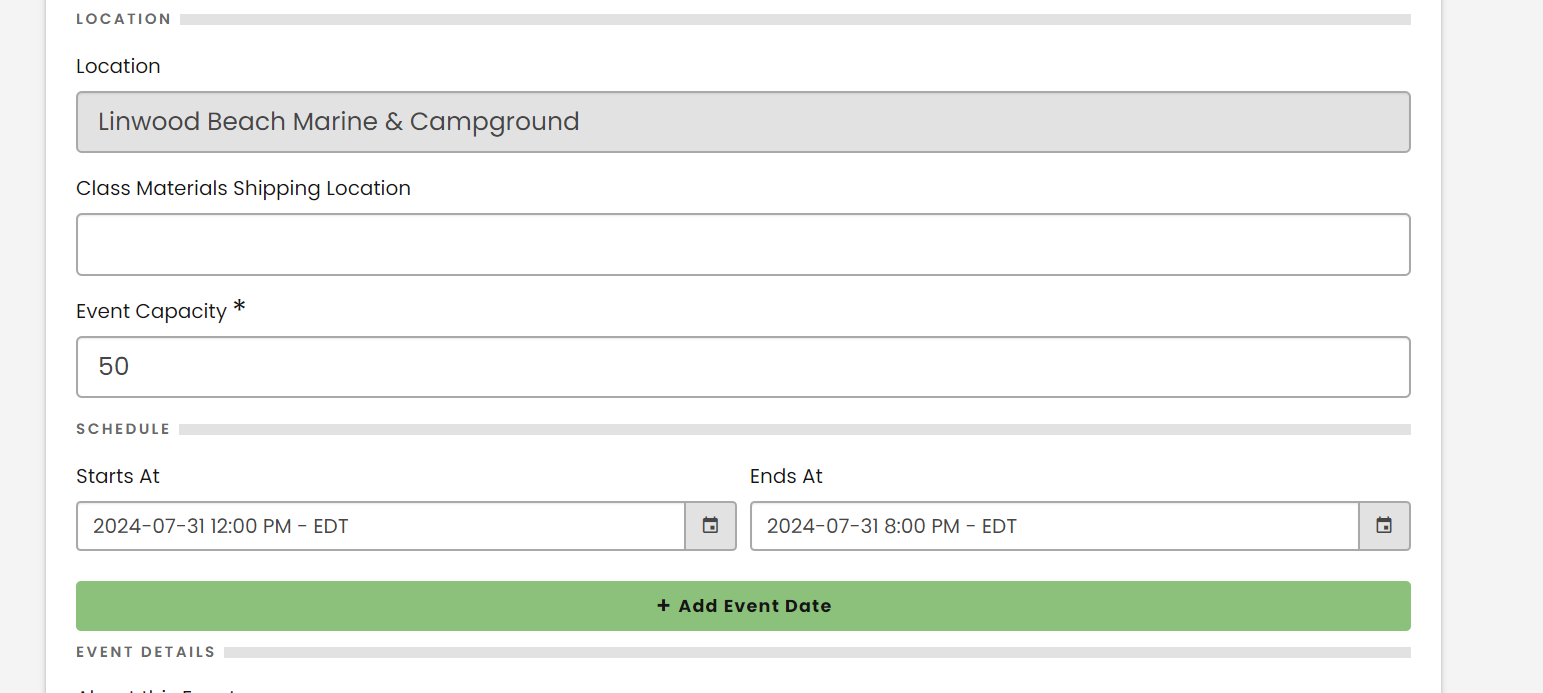The height and width of the screenshot is (693, 1543).
Task: Click the Ends At date text field
Action: click(1054, 526)
